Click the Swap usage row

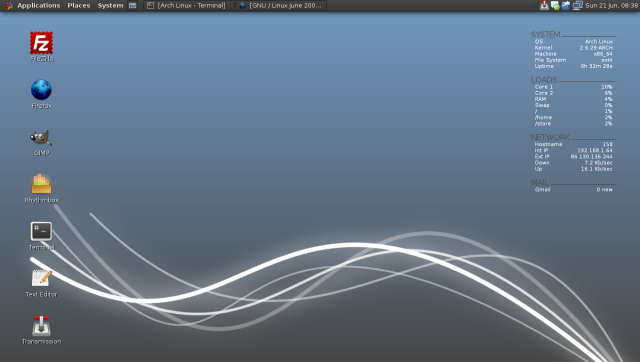coord(573,105)
